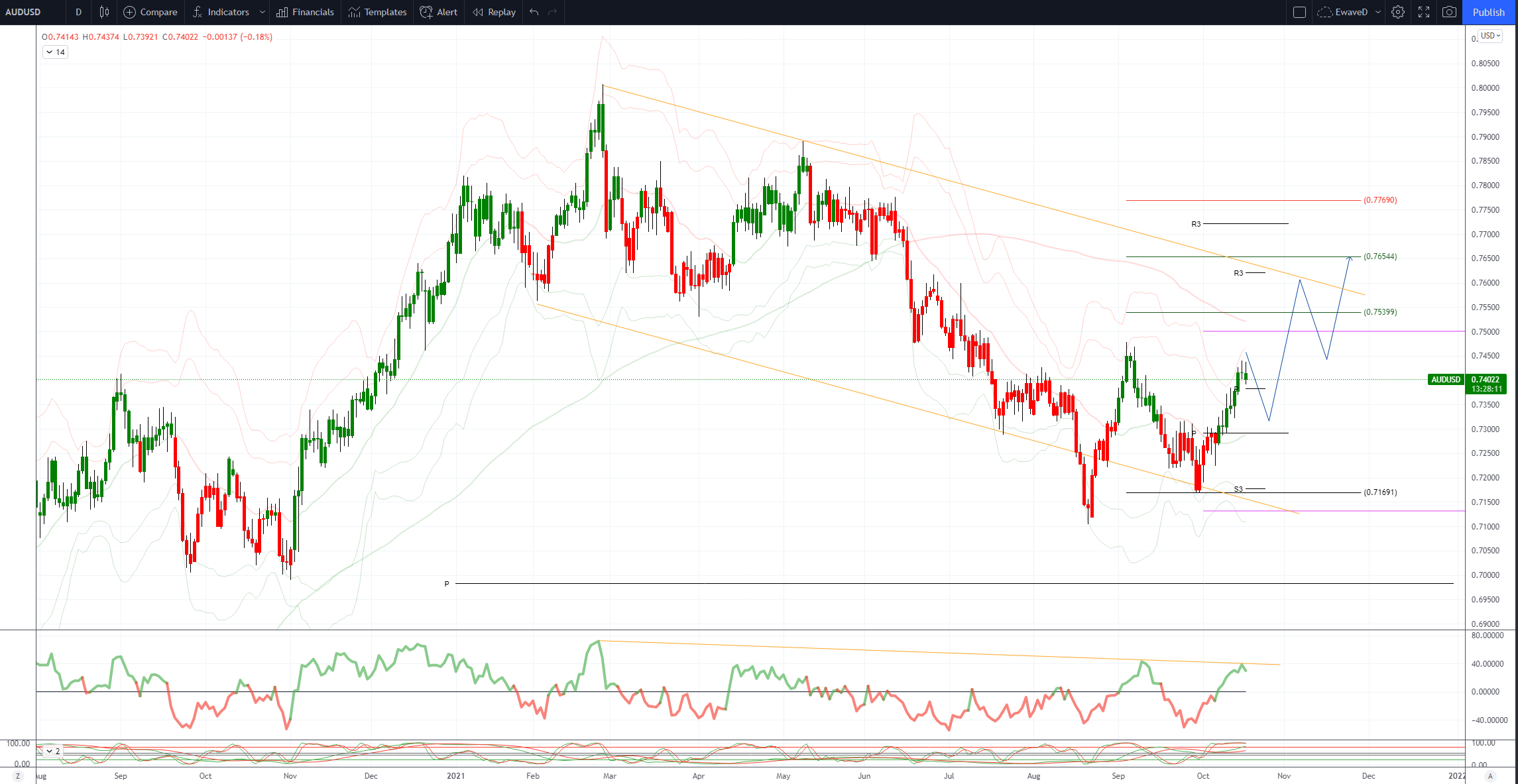
Task: Open the select layout square icon
Action: [1299, 12]
